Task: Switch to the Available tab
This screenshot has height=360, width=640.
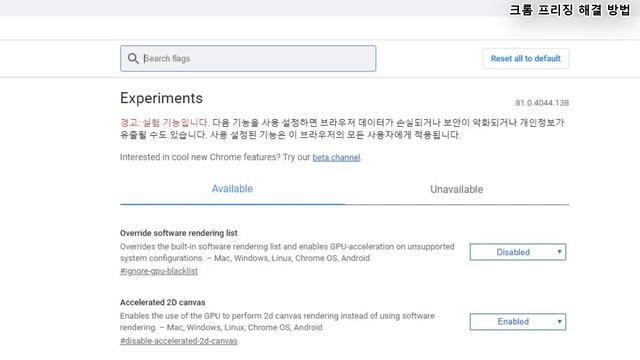Action: click(232, 189)
